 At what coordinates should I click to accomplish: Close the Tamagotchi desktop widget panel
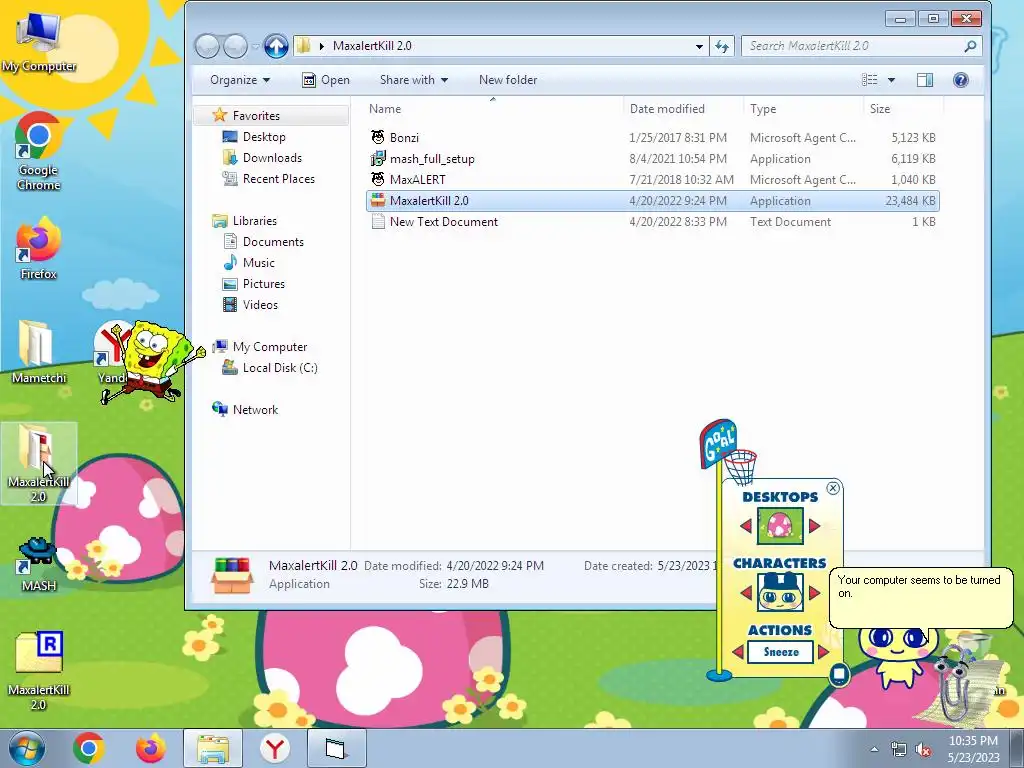833,488
